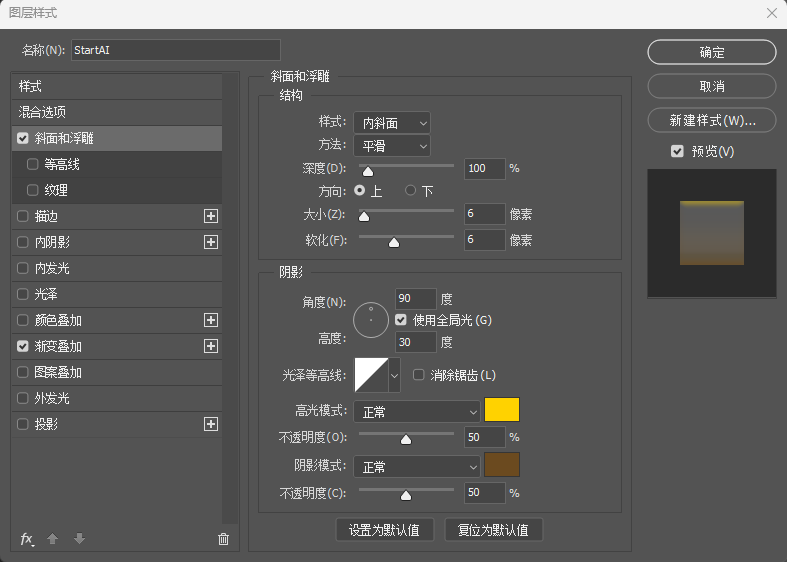The image size is (787, 562).
Task: Click the angle dial circle control
Action: 371,320
